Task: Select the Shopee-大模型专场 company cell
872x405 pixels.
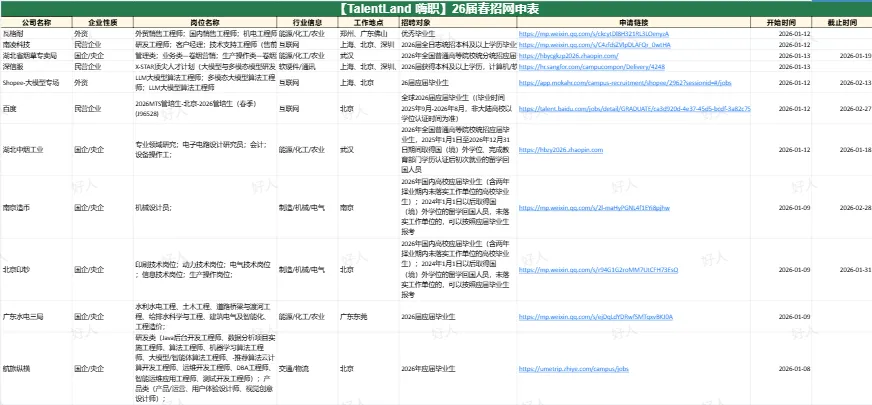Action: (x=36, y=82)
